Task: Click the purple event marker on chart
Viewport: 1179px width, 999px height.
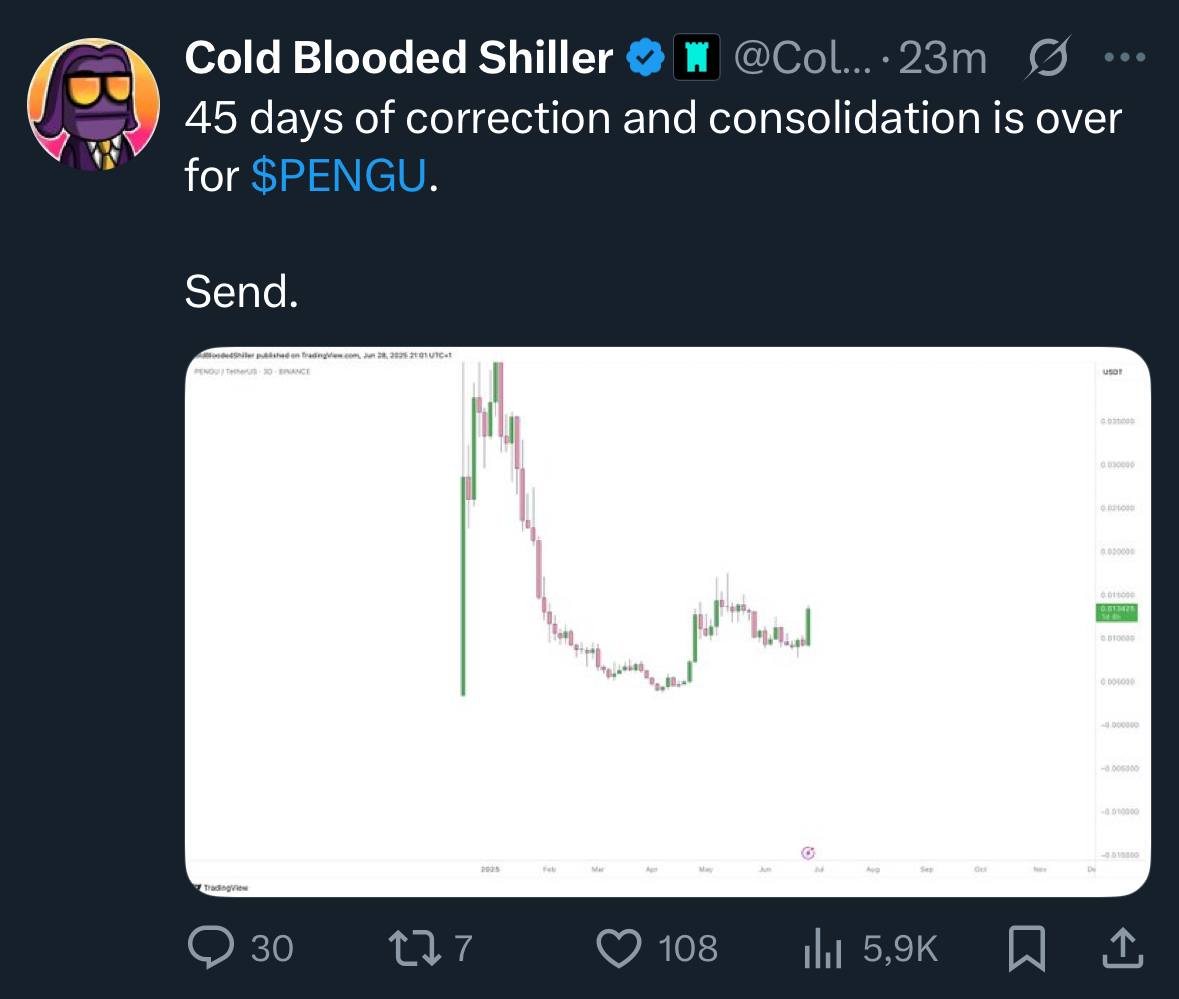Action: (x=808, y=852)
